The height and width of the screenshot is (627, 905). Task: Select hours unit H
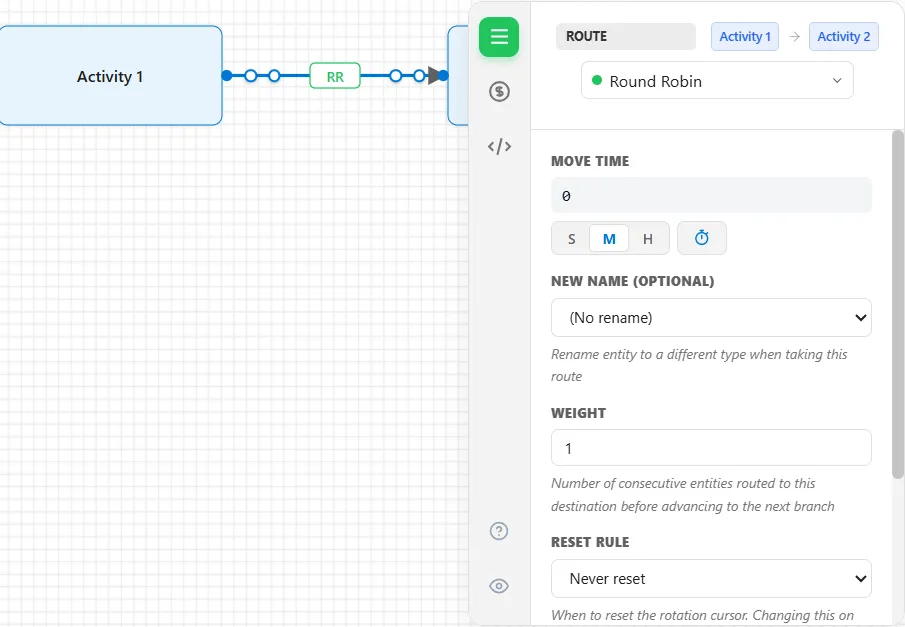[648, 238]
